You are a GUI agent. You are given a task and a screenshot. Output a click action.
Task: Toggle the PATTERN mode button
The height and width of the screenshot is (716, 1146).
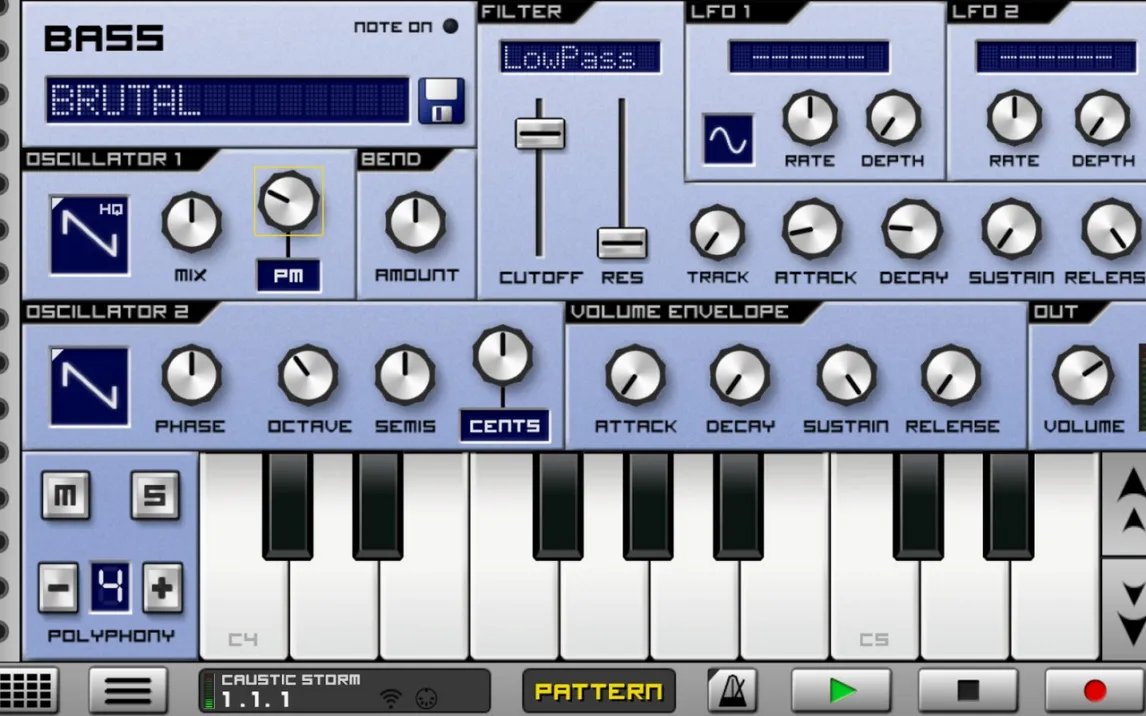click(x=598, y=691)
